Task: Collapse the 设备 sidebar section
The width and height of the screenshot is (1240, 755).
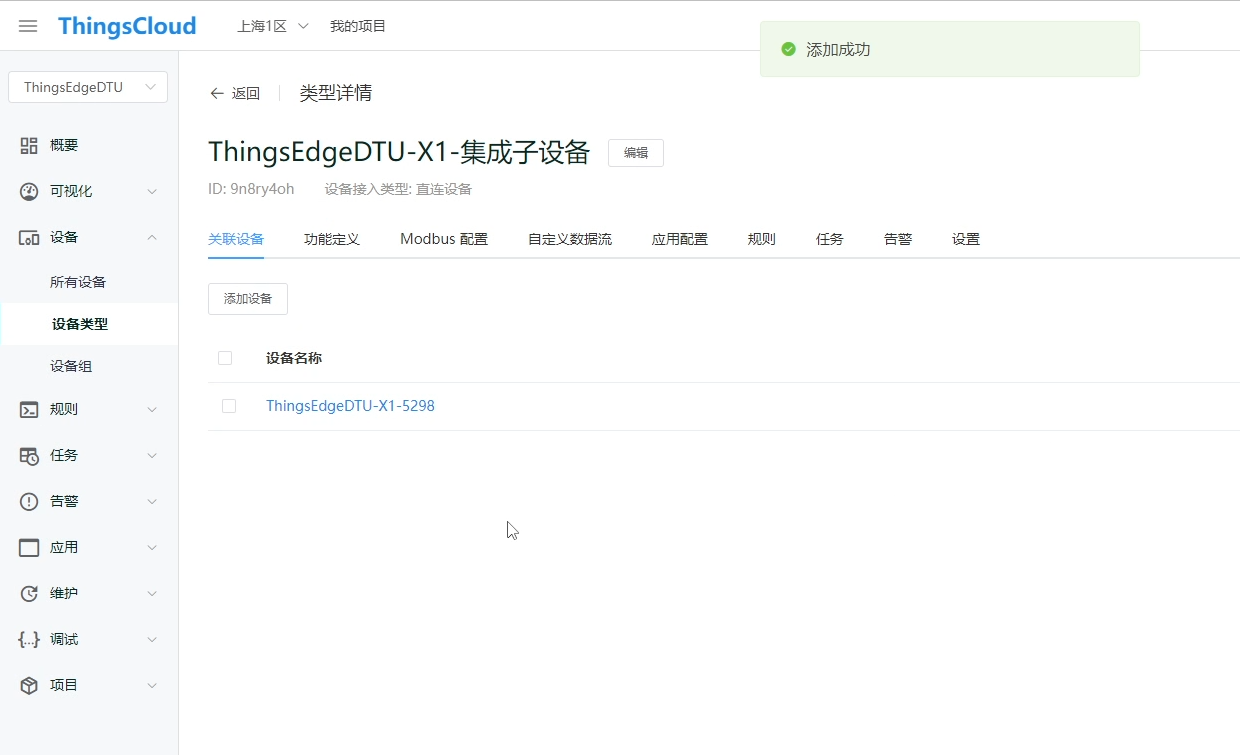Action: point(152,237)
